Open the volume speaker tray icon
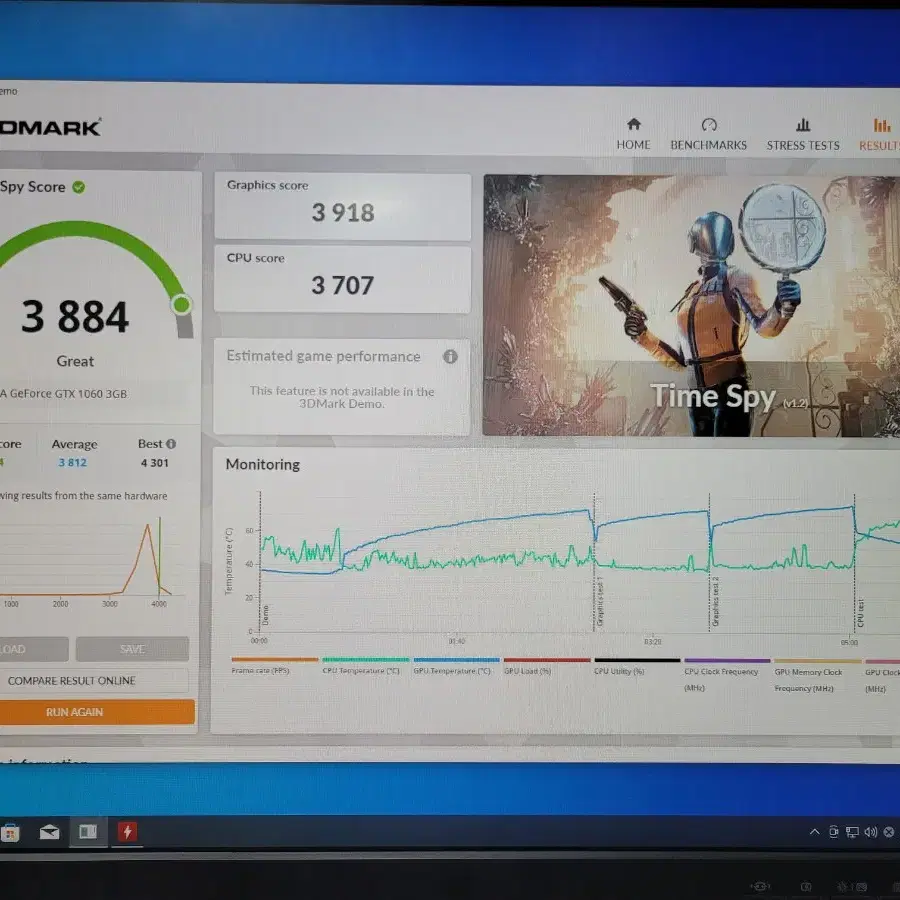Image resolution: width=900 pixels, height=900 pixels. (871, 832)
